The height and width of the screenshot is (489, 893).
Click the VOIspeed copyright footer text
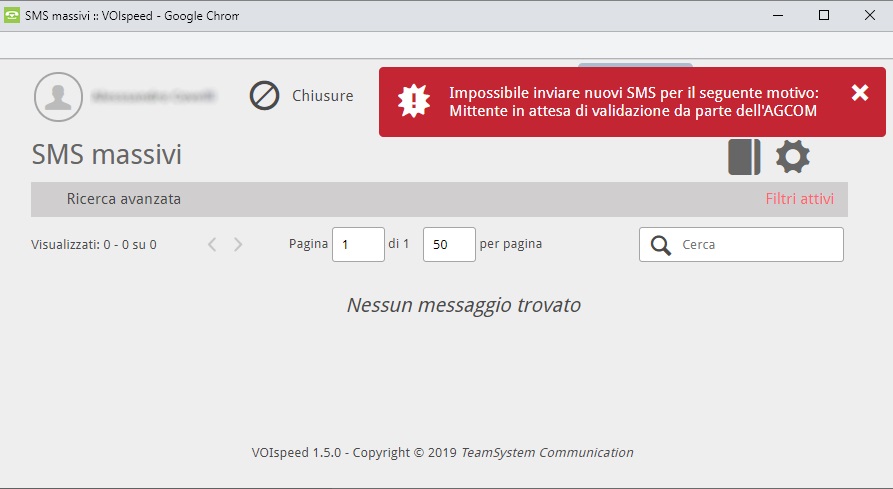[443, 453]
